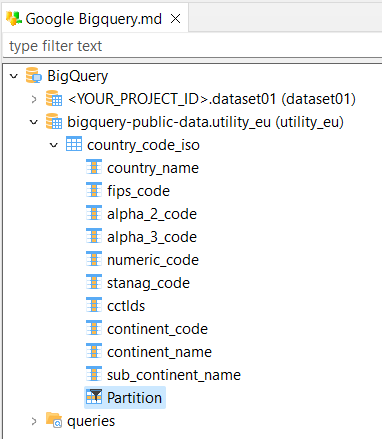Click the sub_continent_name column icon
Screen dimensions: 382x439
[94, 374]
